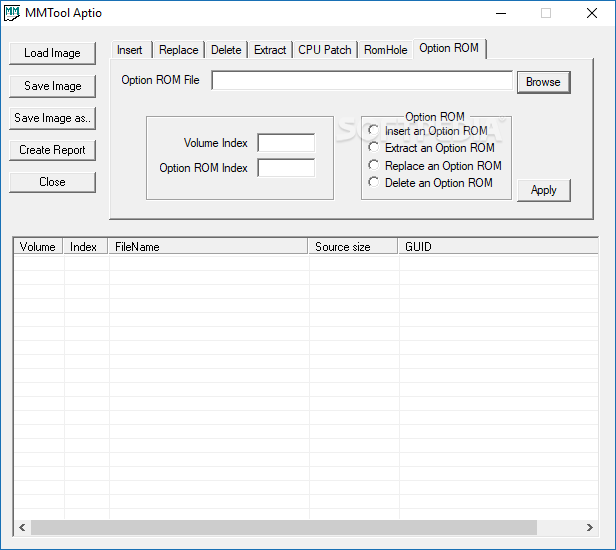Click the Save Image as.. button
This screenshot has width=616, height=550.
pyautogui.click(x=52, y=118)
